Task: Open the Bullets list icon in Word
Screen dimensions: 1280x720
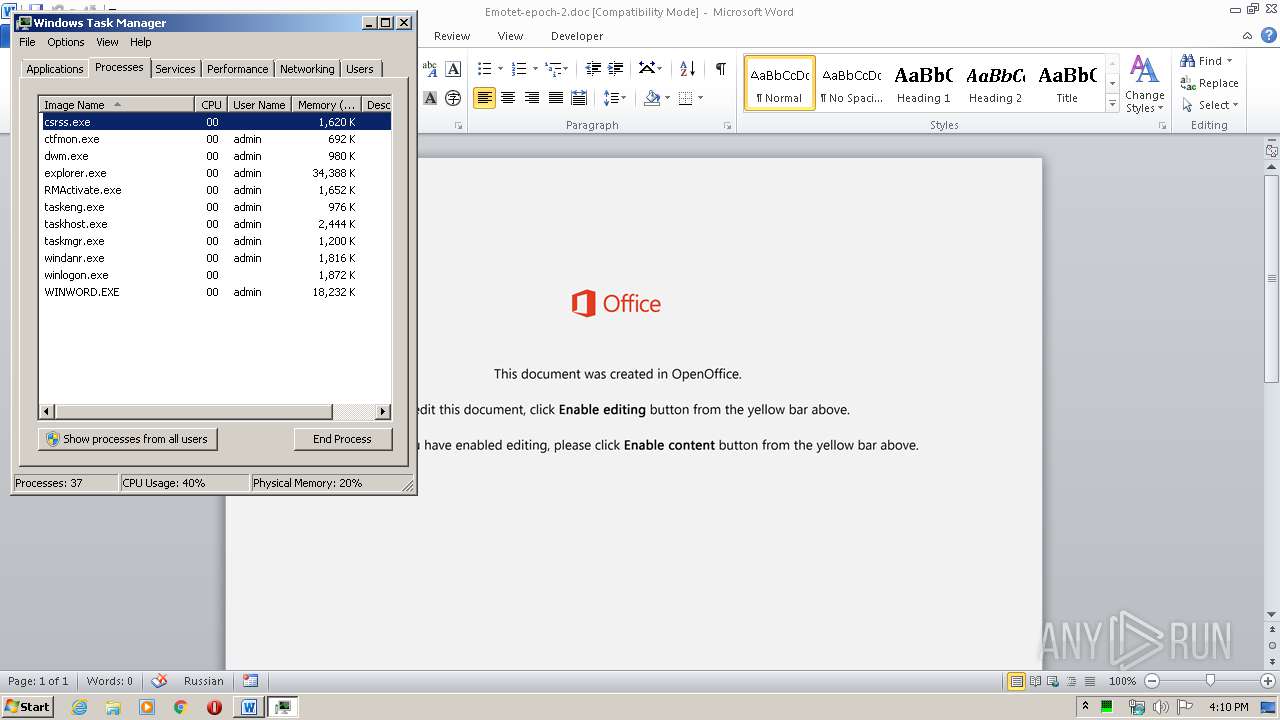Action: (485, 68)
